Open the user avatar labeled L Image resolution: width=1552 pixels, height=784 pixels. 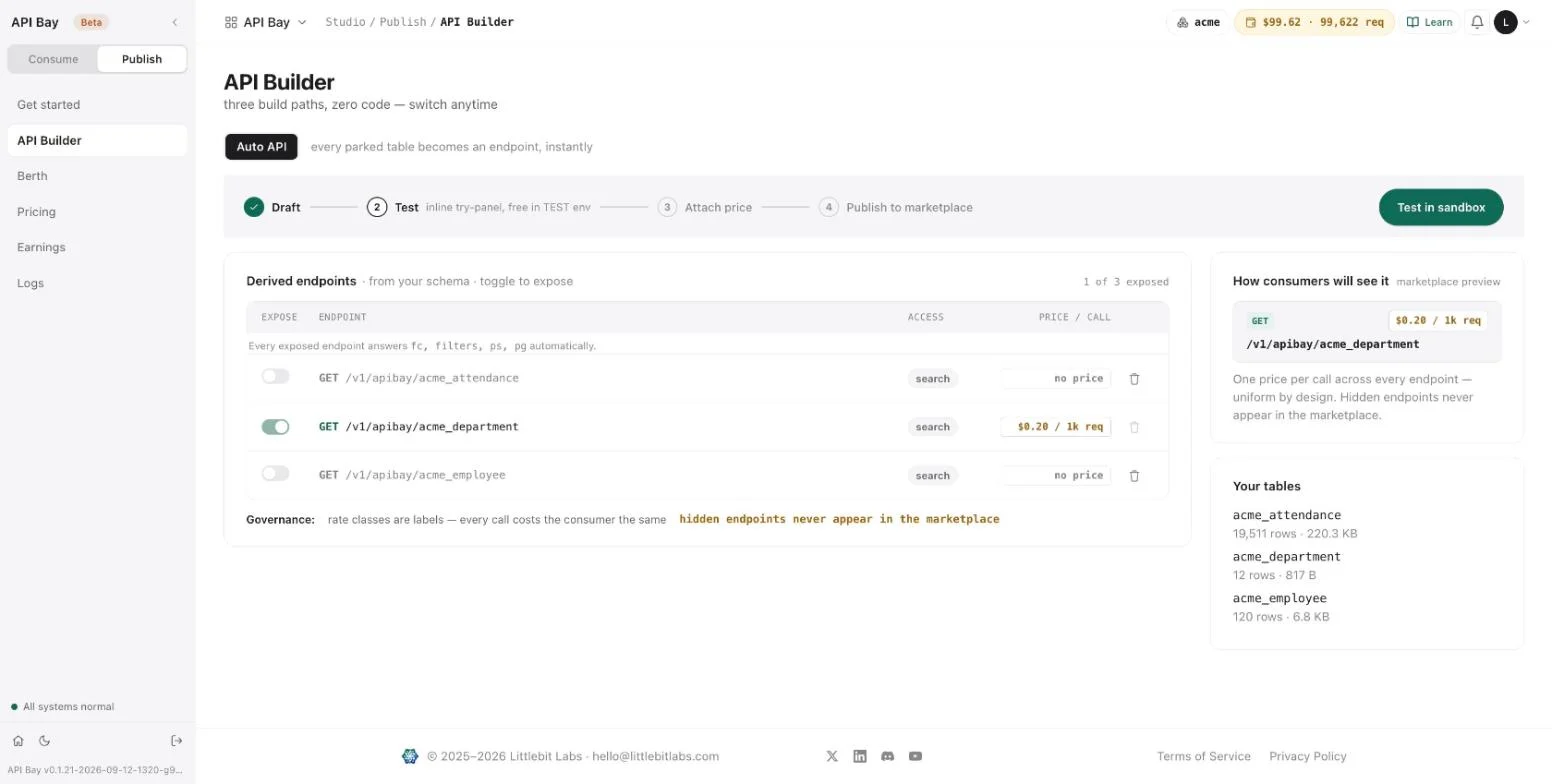point(1506,22)
